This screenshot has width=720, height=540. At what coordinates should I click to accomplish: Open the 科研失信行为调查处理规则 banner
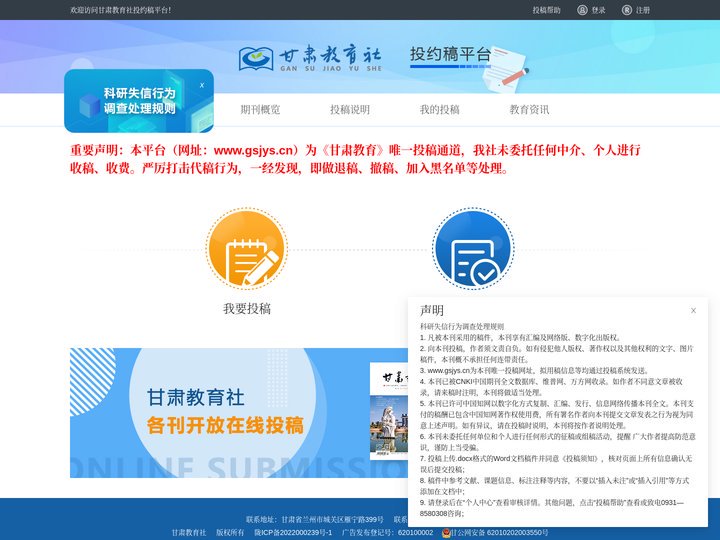(139, 101)
